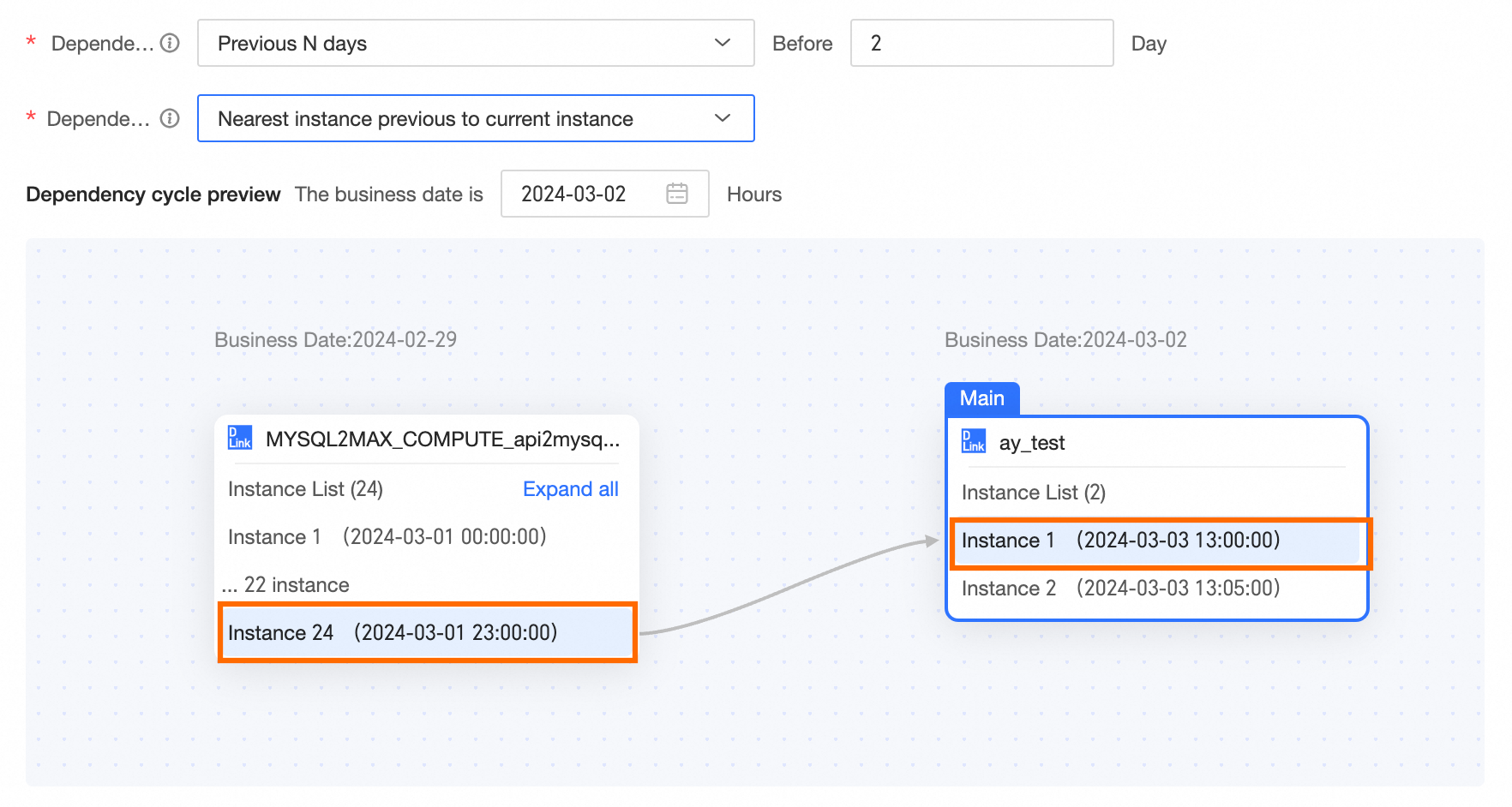Viewport: 1512px width, 807px height.
Task: Click the DLink icon next to MYSQL2MAX_COMPUTE node
Action: pyautogui.click(x=240, y=438)
